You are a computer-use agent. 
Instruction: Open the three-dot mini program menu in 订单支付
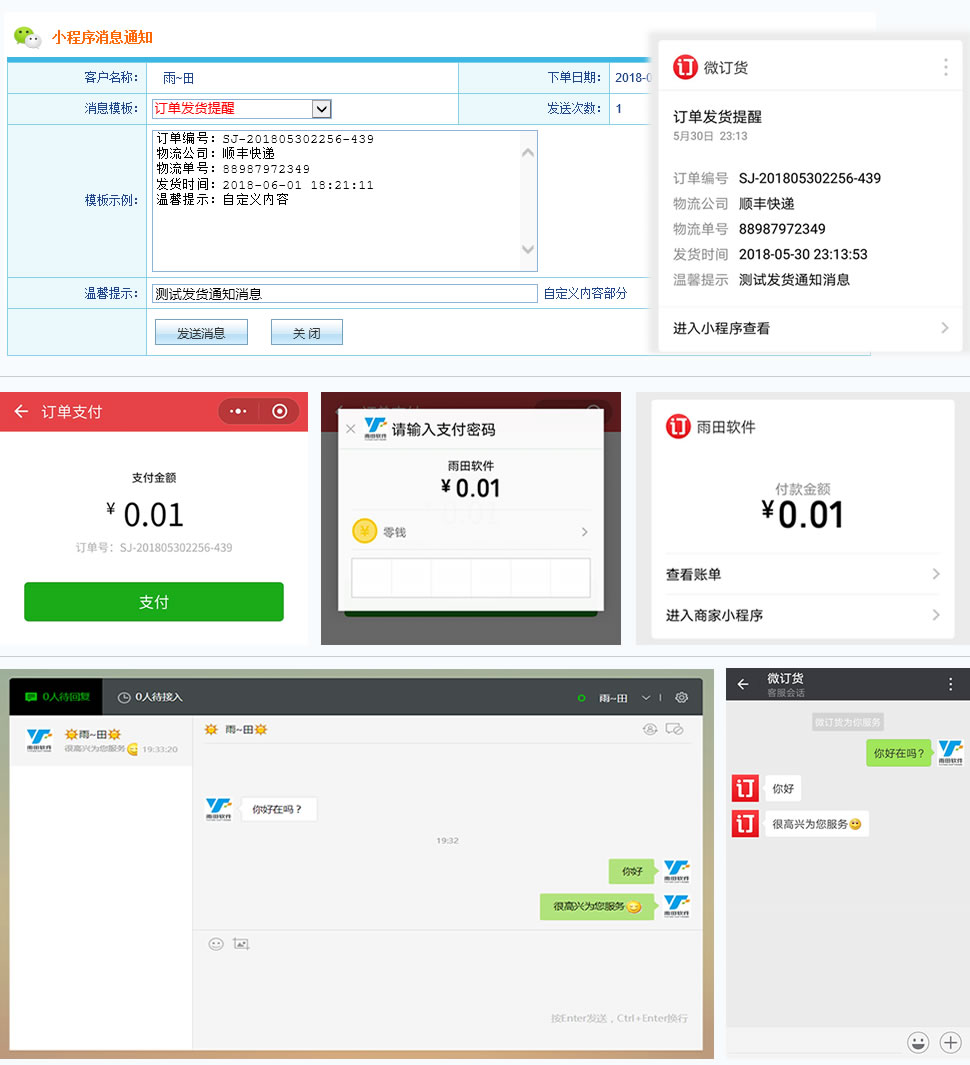tap(238, 412)
